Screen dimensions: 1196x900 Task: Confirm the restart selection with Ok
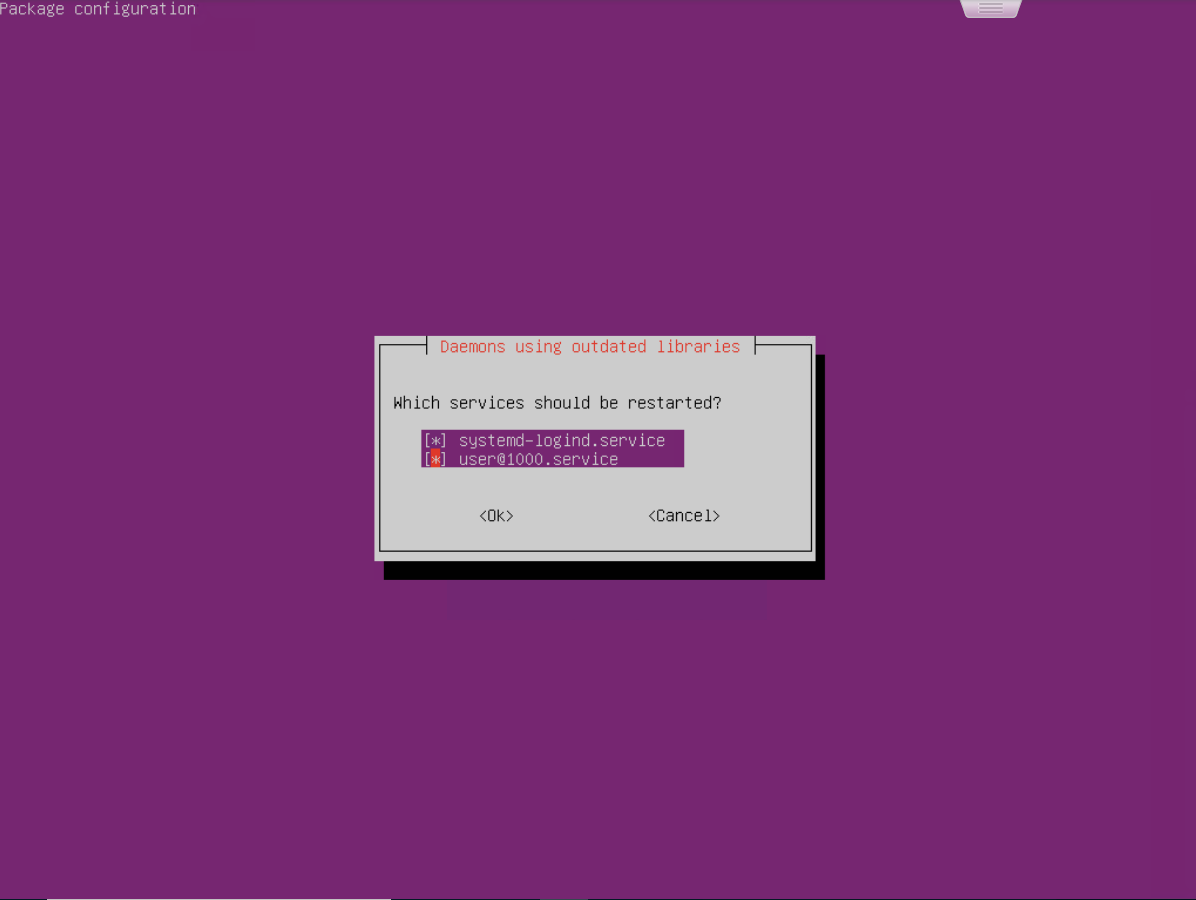pos(496,516)
